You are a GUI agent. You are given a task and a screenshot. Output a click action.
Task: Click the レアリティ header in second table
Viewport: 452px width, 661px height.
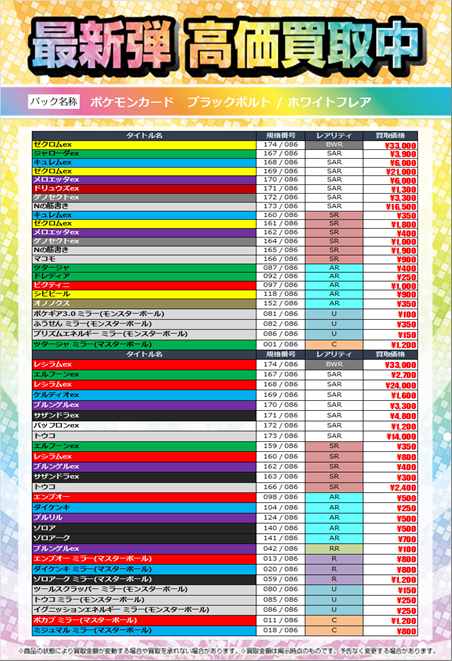pyautogui.click(x=334, y=354)
